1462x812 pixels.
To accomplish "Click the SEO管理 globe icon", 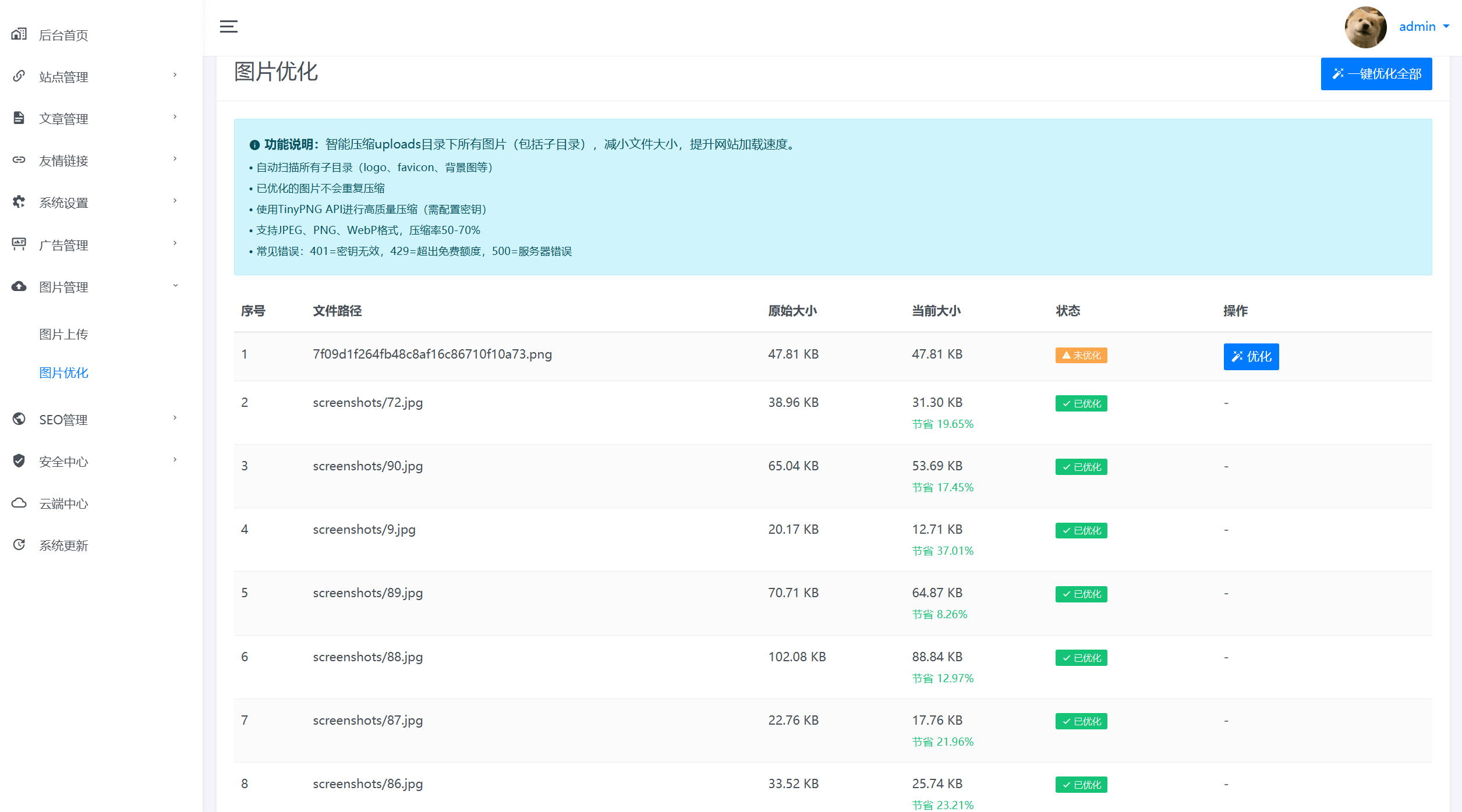I will coord(19,419).
